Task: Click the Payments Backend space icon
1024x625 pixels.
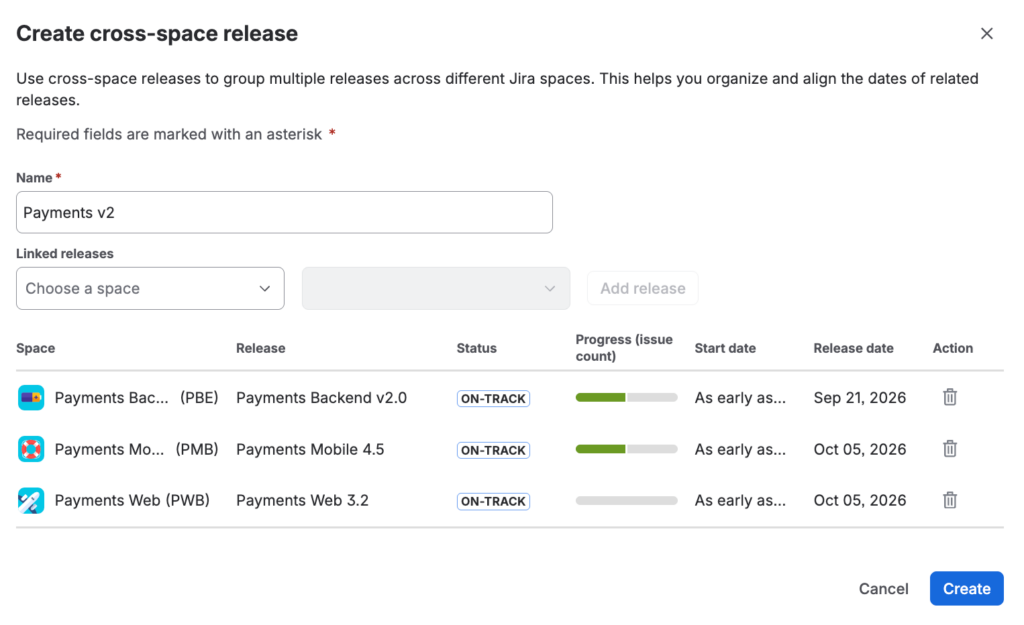Action: click(31, 397)
